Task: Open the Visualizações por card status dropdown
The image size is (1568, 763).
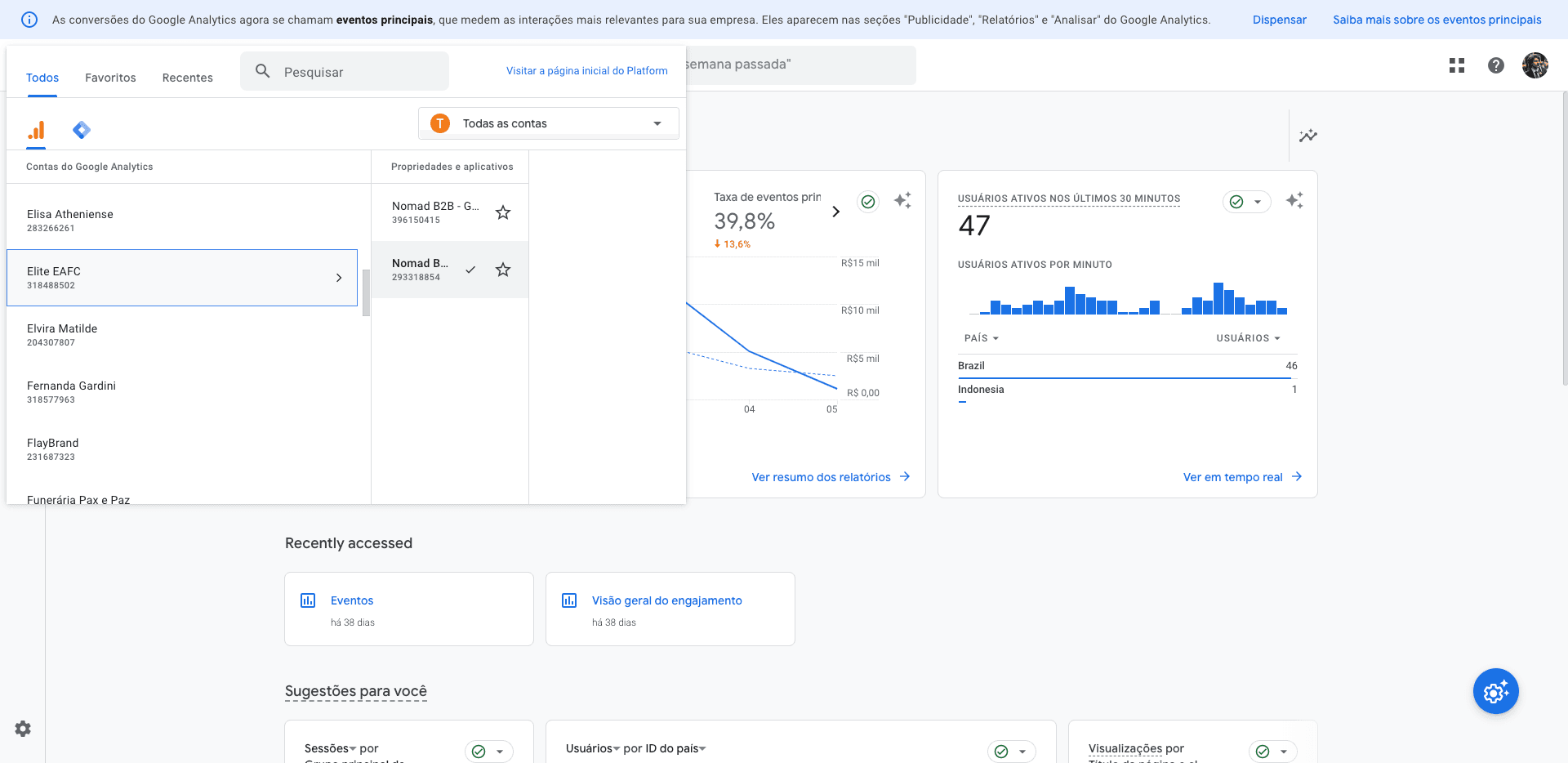Action: point(1273,752)
